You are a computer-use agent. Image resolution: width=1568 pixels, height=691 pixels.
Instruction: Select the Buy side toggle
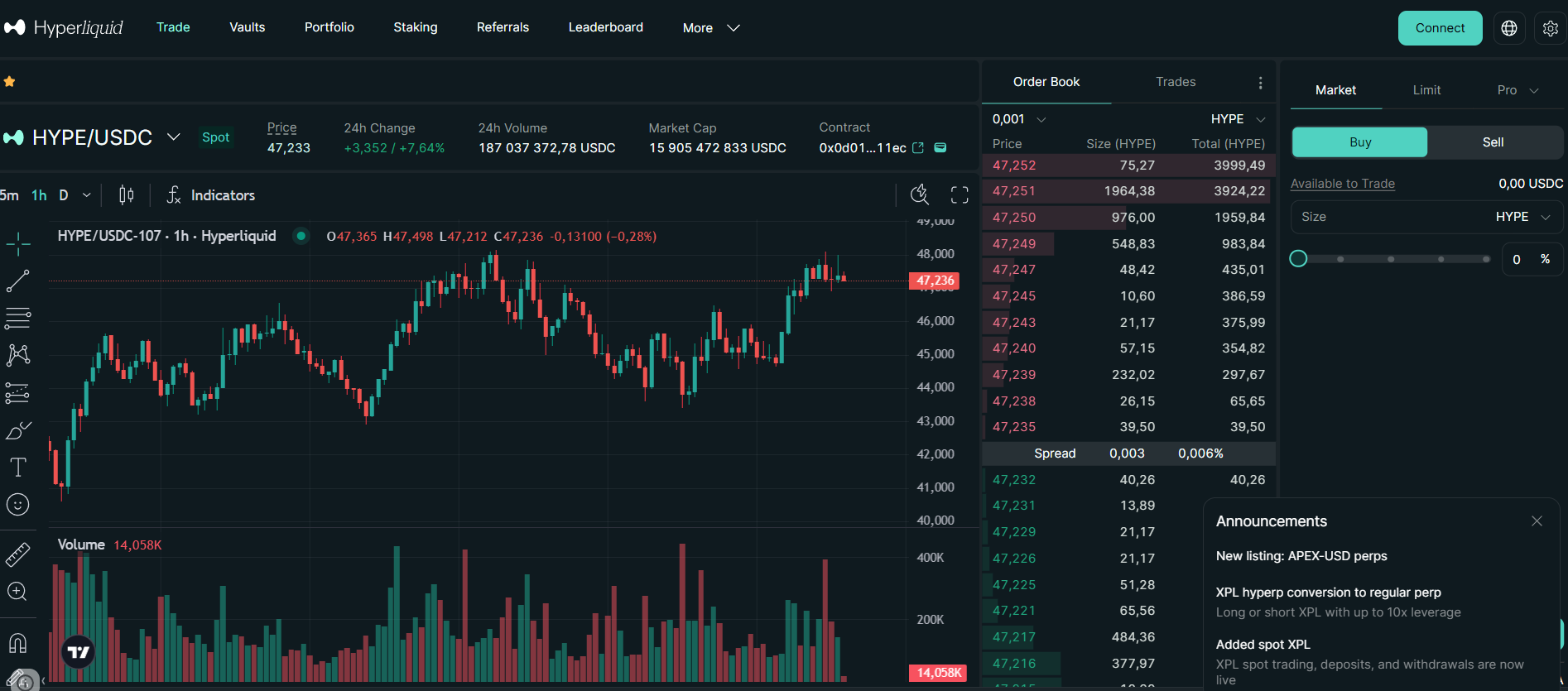(x=1359, y=142)
